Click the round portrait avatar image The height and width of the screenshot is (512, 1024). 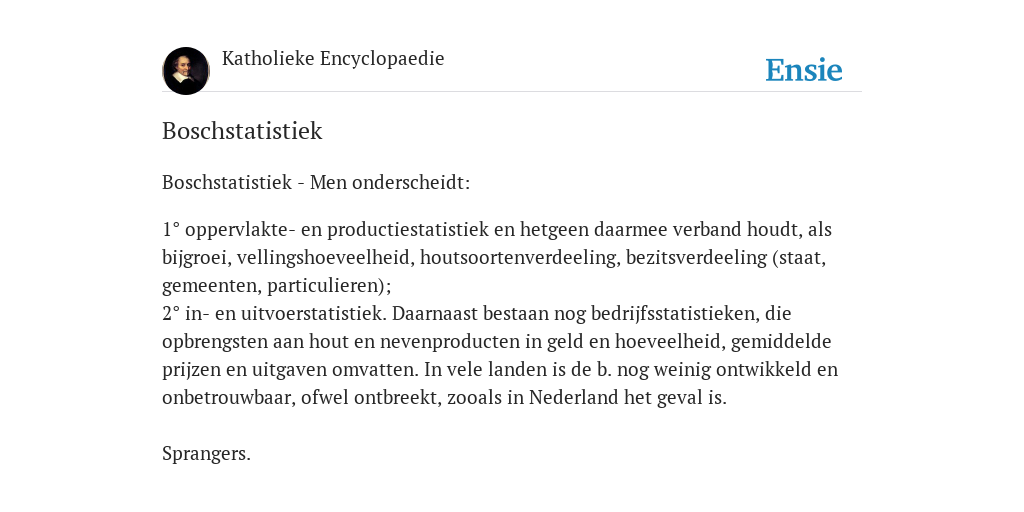click(x=186, y=71)
